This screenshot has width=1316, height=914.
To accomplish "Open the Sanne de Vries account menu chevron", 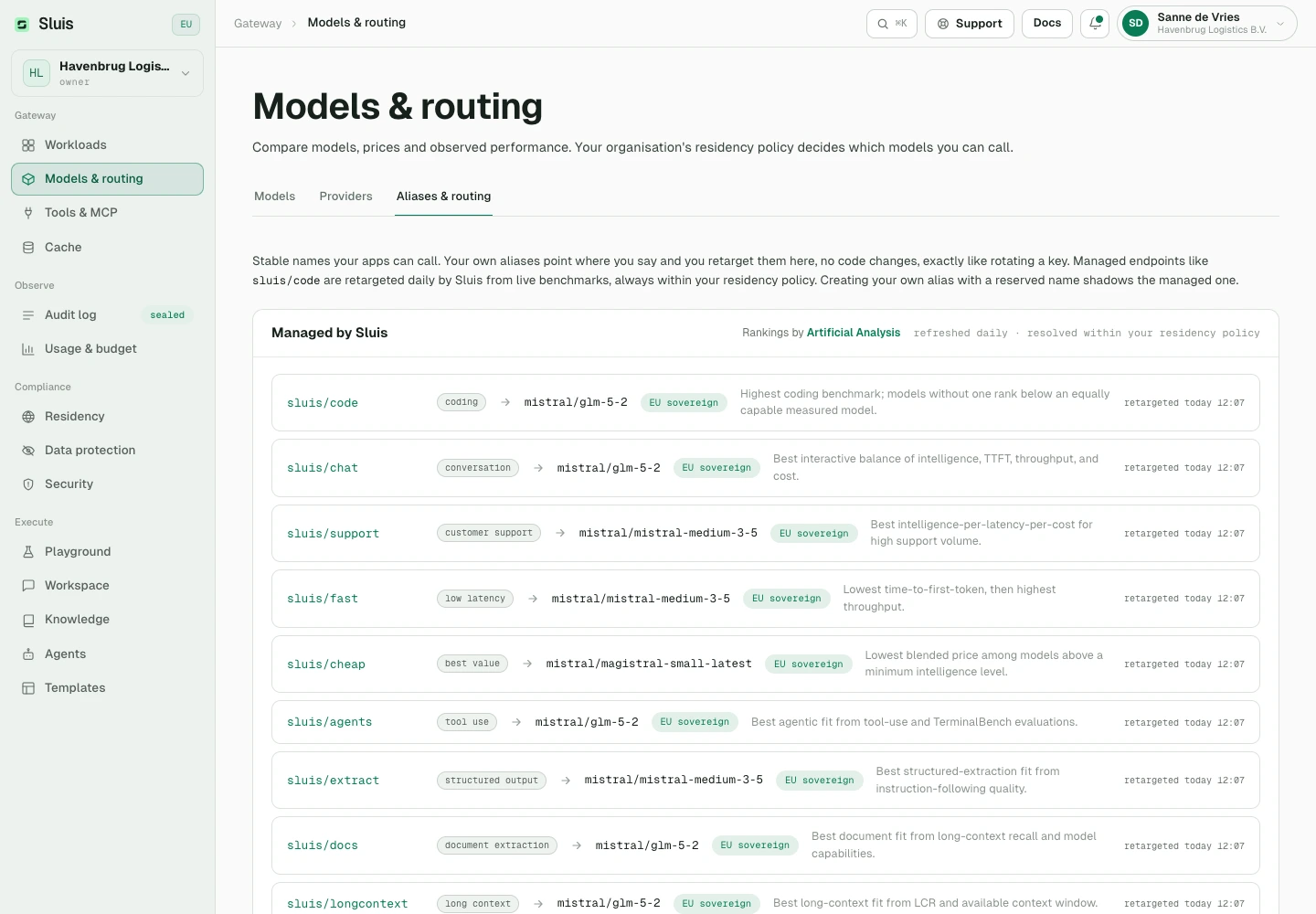I will (x=1280, y=24).
